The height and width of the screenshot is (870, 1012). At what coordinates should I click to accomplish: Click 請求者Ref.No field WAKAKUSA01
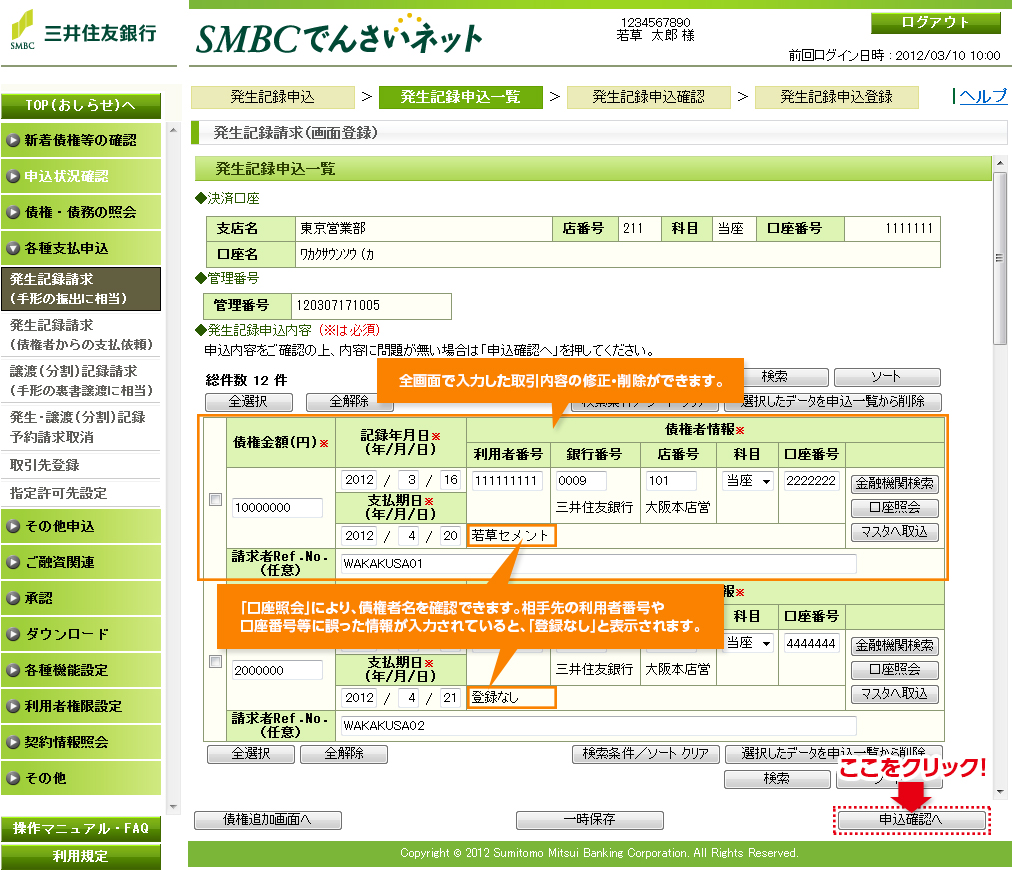pyautogui.click(x=598, y=563)
